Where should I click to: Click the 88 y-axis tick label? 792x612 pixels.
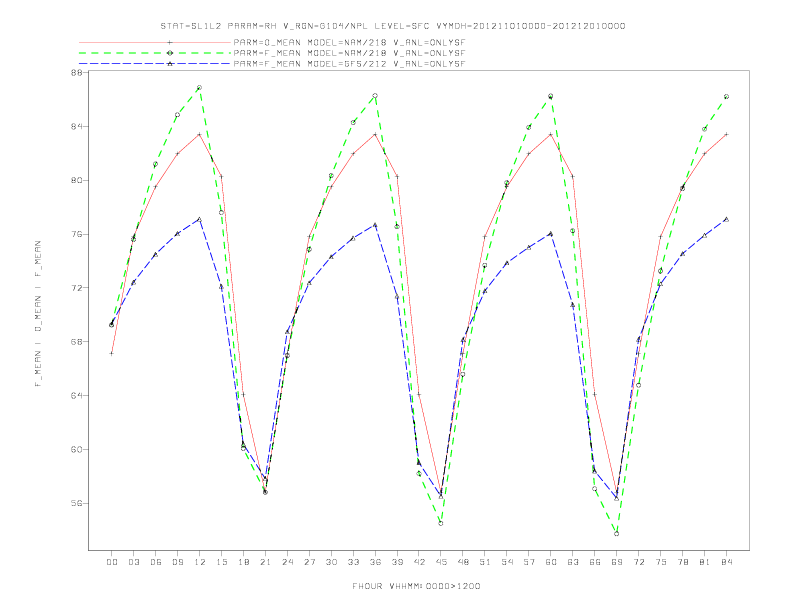coord(76,73)
